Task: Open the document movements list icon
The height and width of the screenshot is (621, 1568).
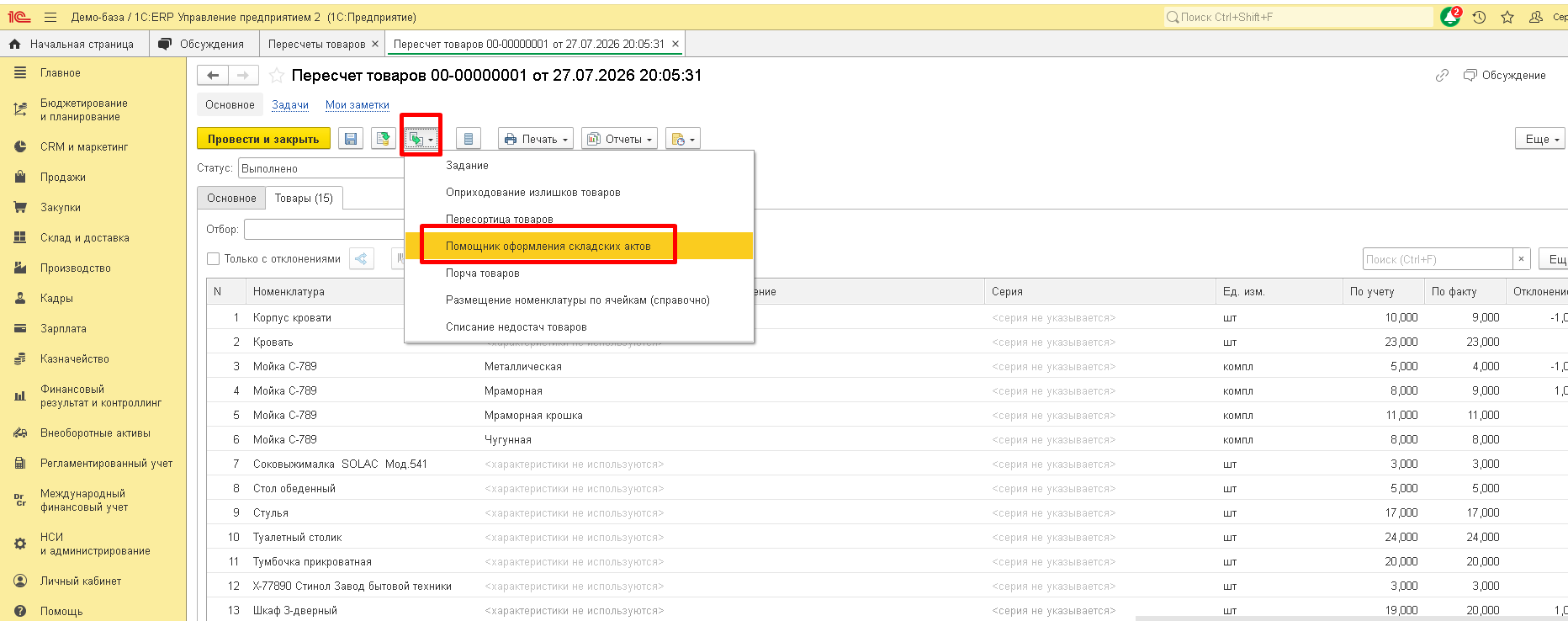Action: (x=469, y=139)
